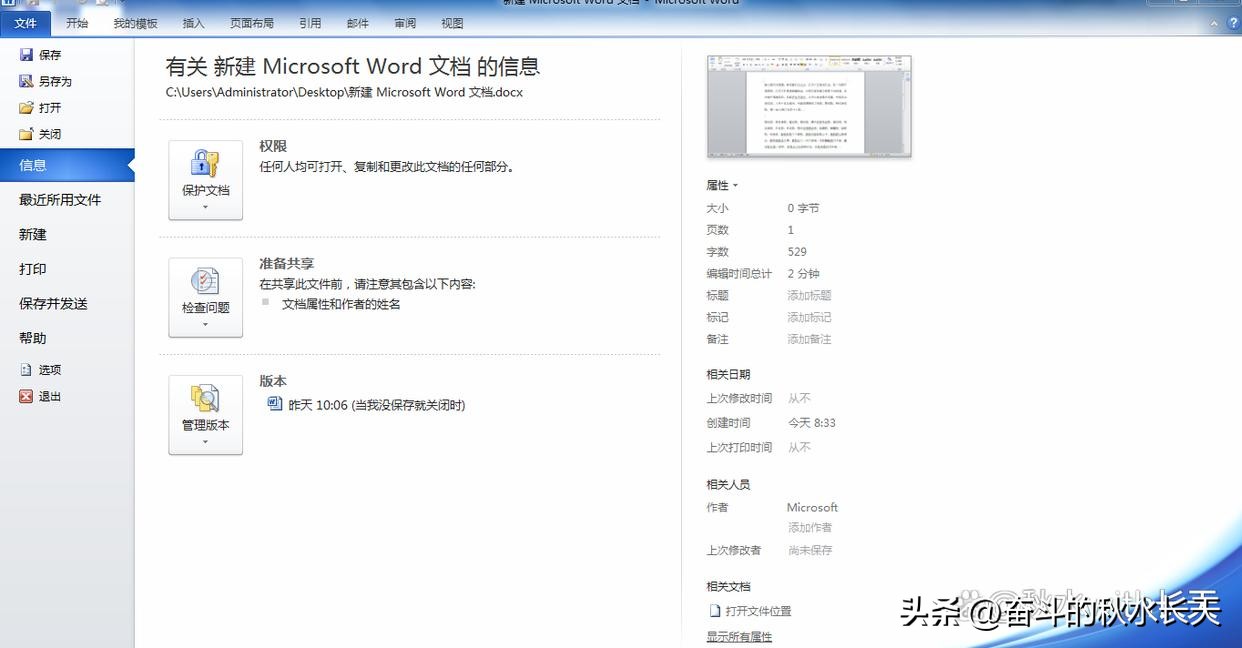1242x648 pixels.
Task: Click the document preview thumbnail
Action: click(808, 105)
